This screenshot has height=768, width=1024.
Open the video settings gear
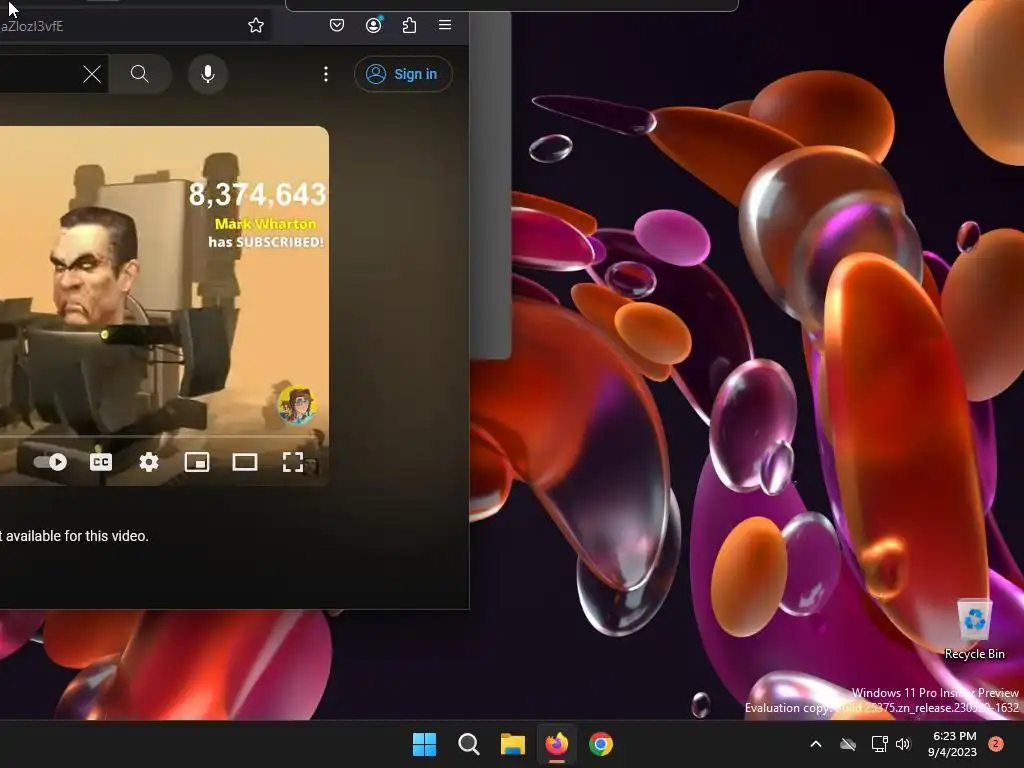(x=149, y=462)
